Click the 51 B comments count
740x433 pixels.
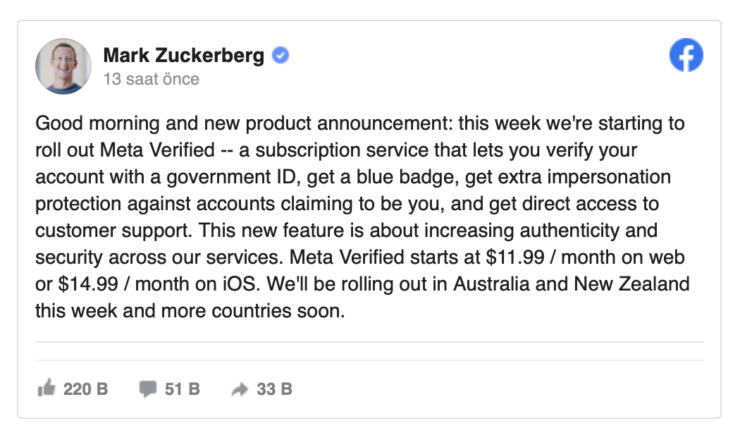click(x=182, y=389)
